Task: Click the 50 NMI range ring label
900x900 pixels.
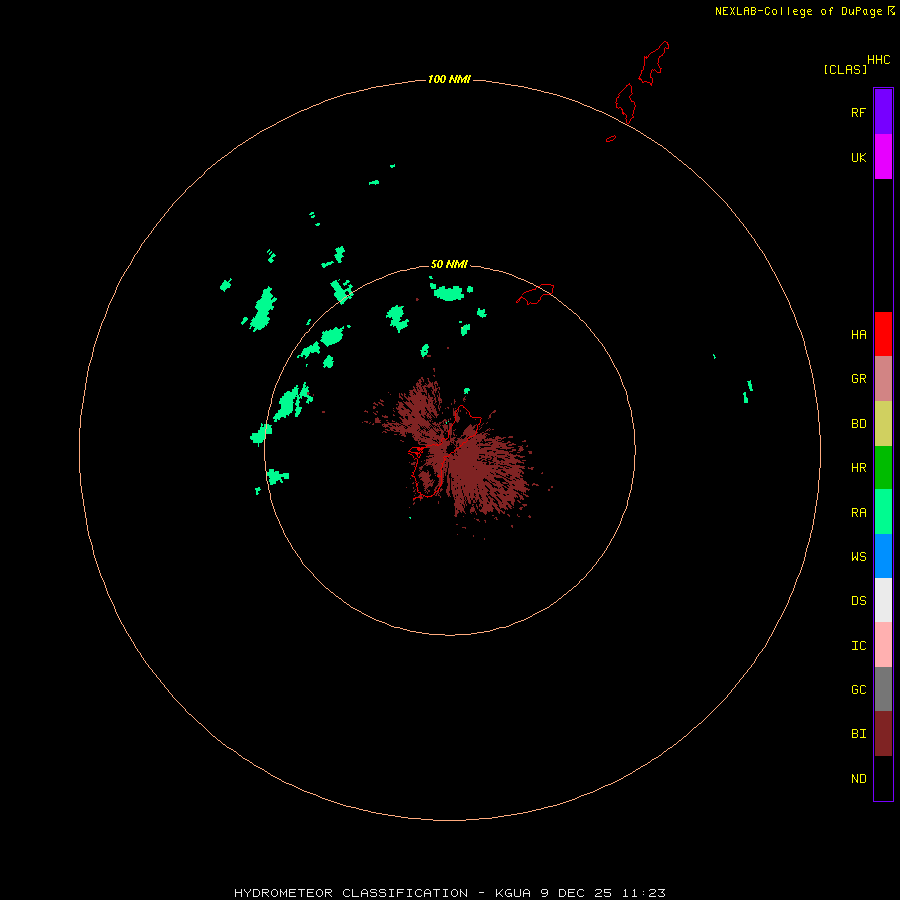Action: tap(449, 264)
